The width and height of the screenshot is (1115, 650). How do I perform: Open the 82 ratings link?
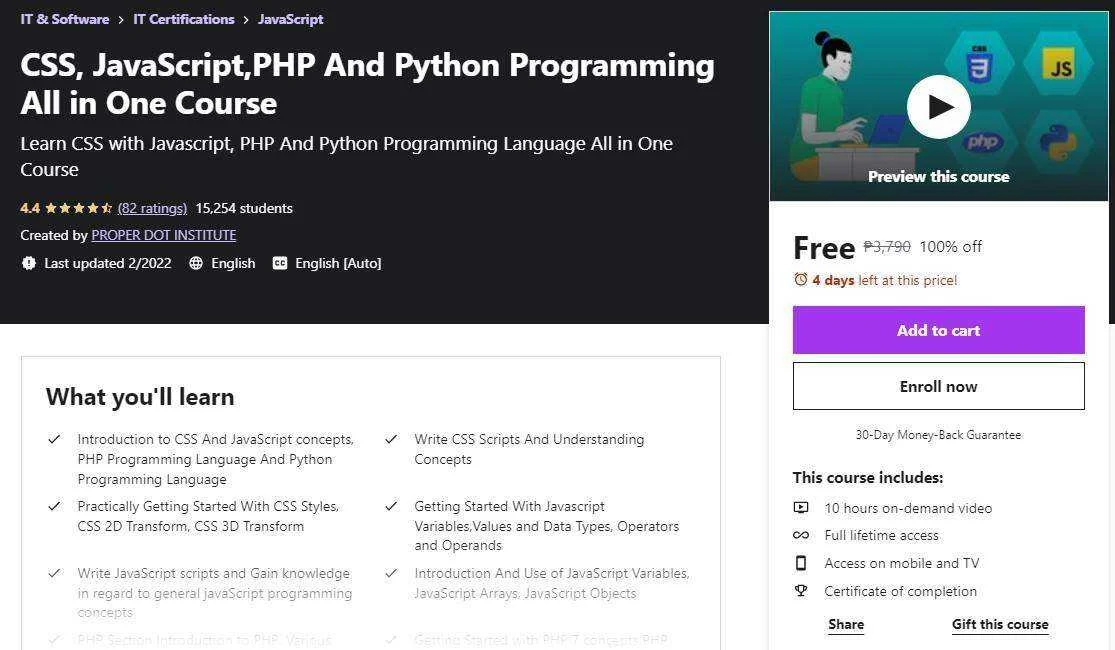point(152,208)
